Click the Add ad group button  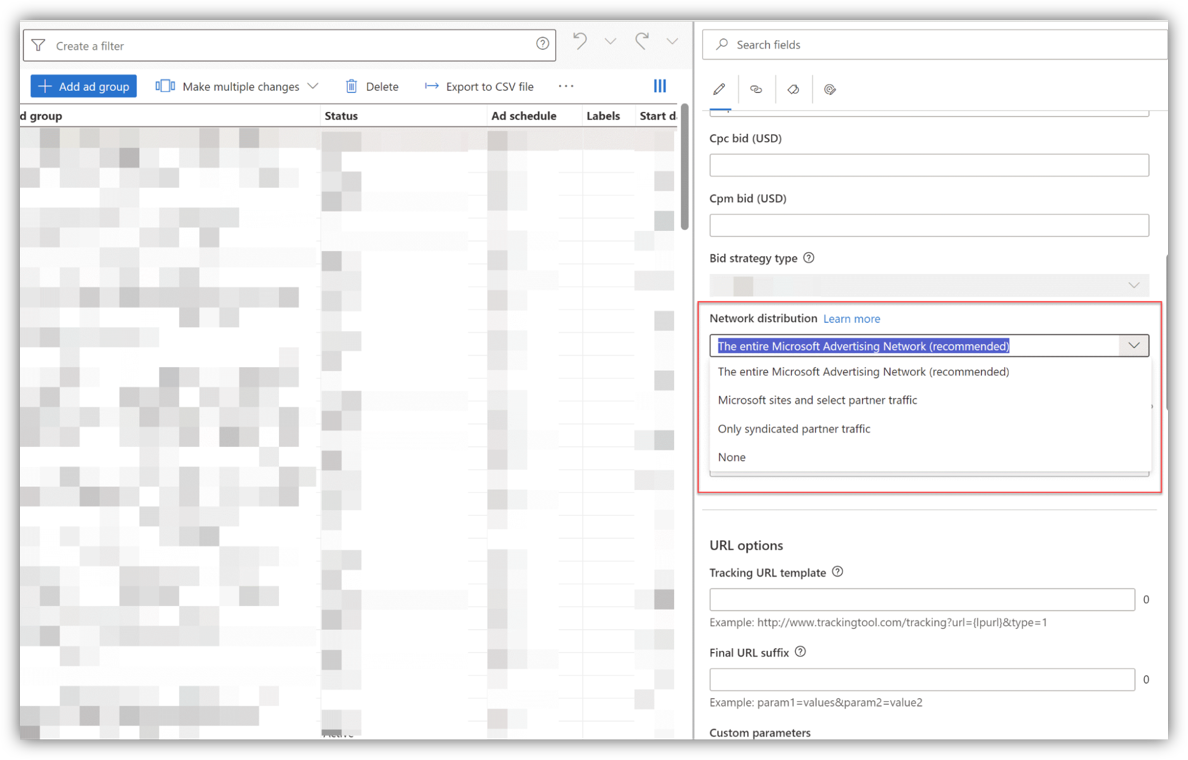tap(84, 87)
